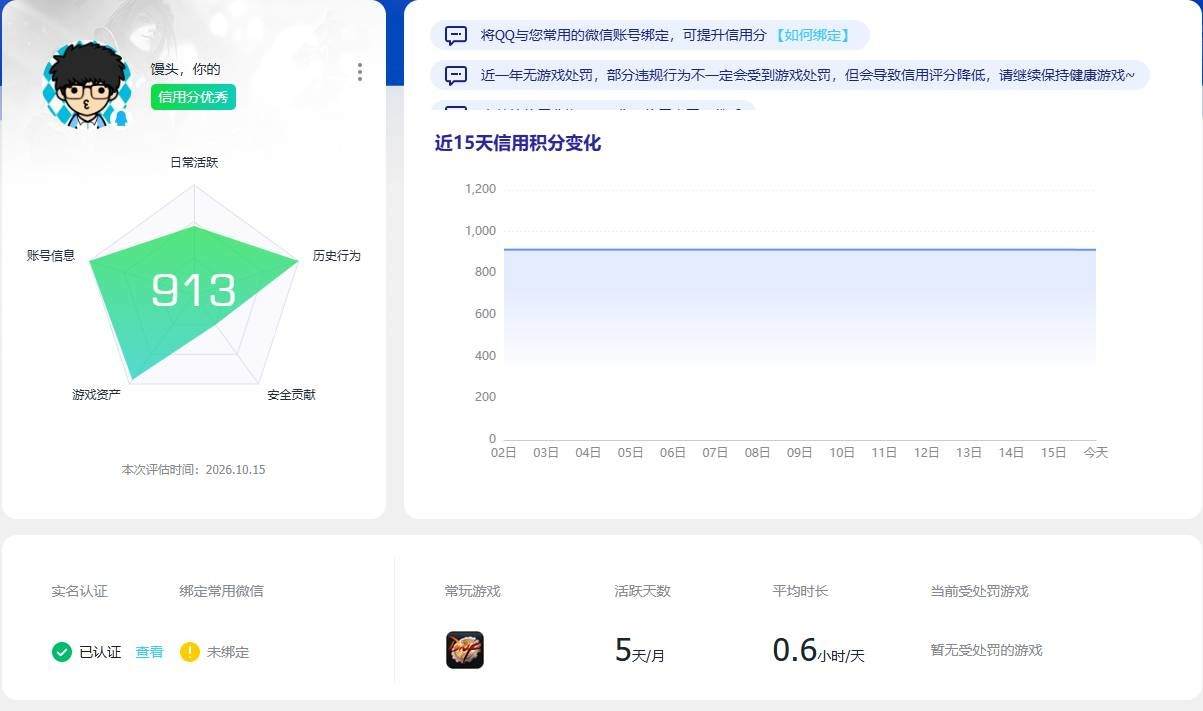This screenshot has width=1203, height=711.
Task: Open the 查看 link next to 已认证
Action: point(150,652)
